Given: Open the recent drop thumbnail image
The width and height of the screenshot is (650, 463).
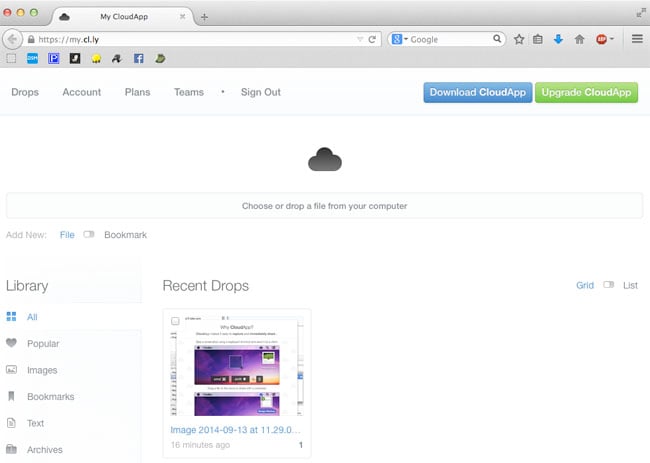Looking at the screenshot, I should [237, 366].
